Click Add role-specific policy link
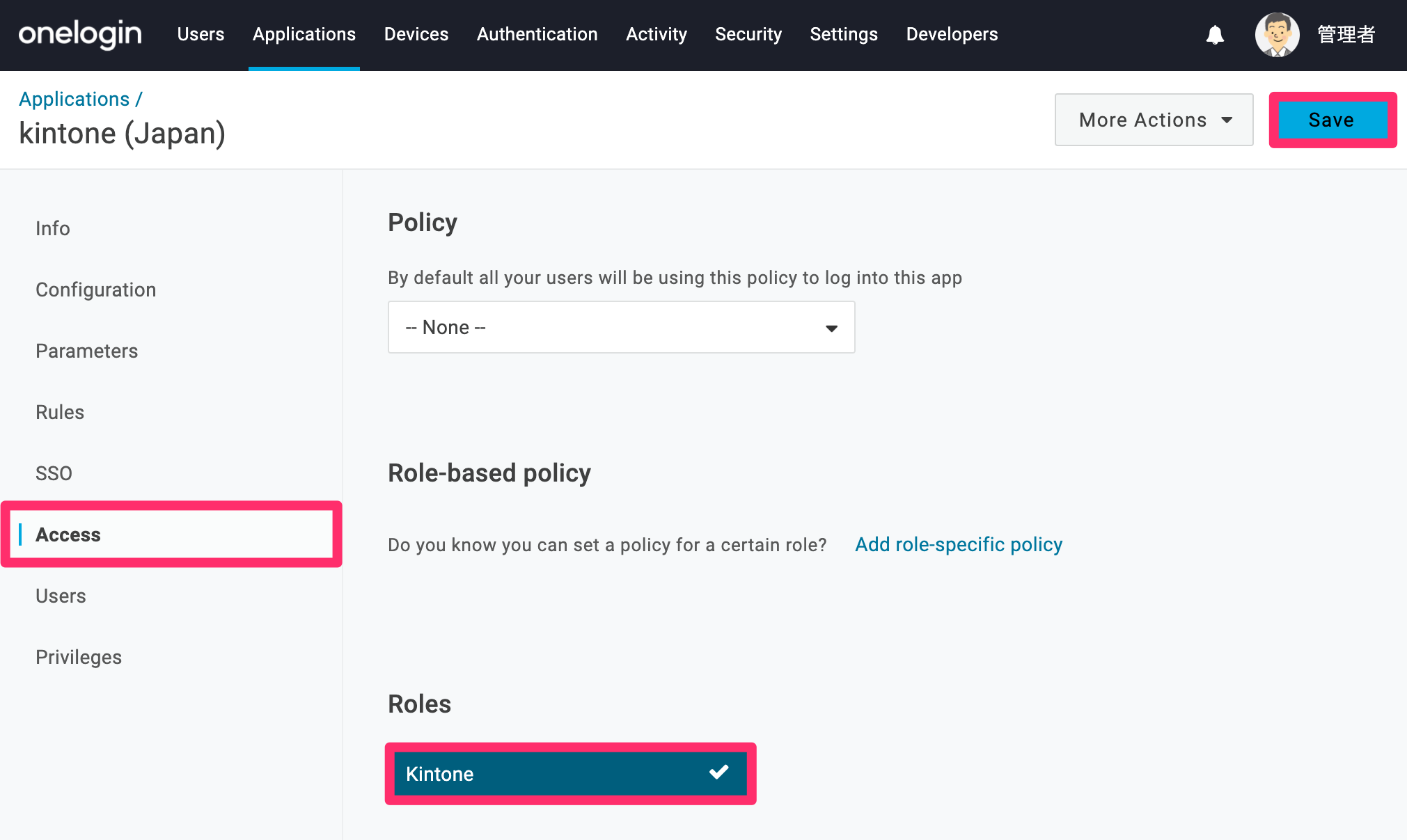 (959, 544)
